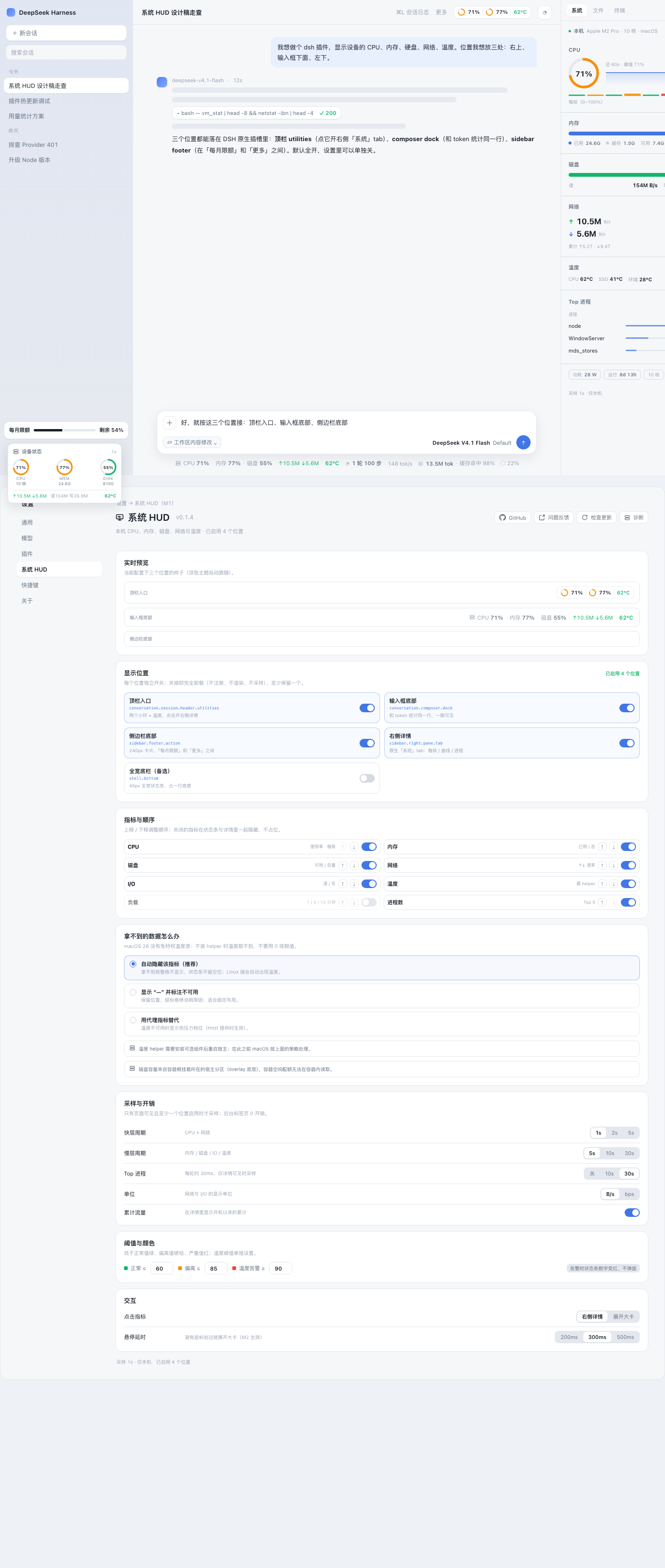Click the clock icon in header bar
Screen dimensions: 665x1568
pos(544,12)
